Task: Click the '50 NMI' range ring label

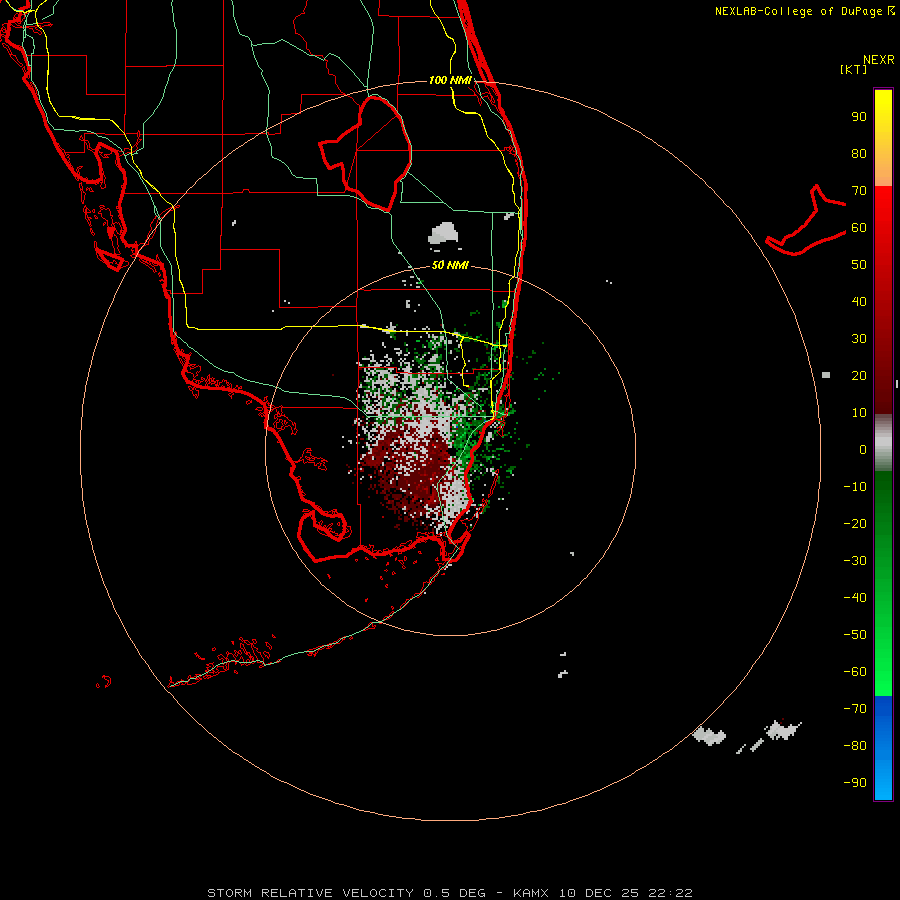Action: [450, 265]
